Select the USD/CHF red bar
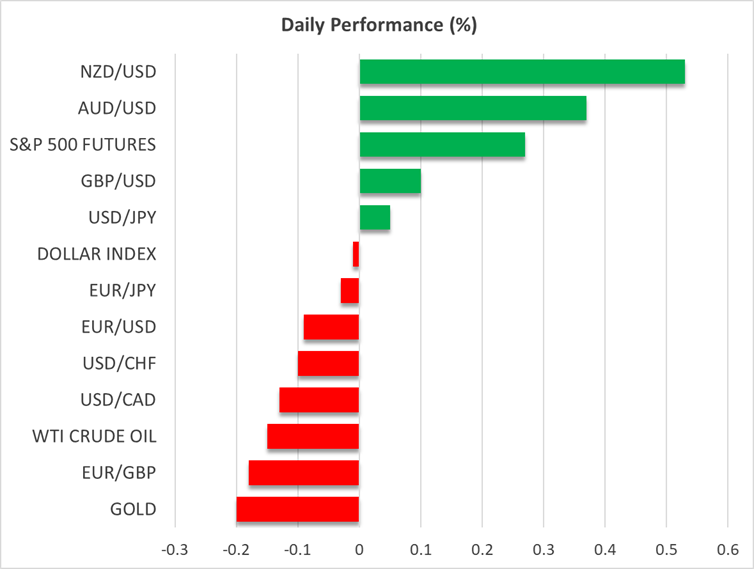Image resolution: width=754 pixels, height=569 pixels. click(328, 363)
